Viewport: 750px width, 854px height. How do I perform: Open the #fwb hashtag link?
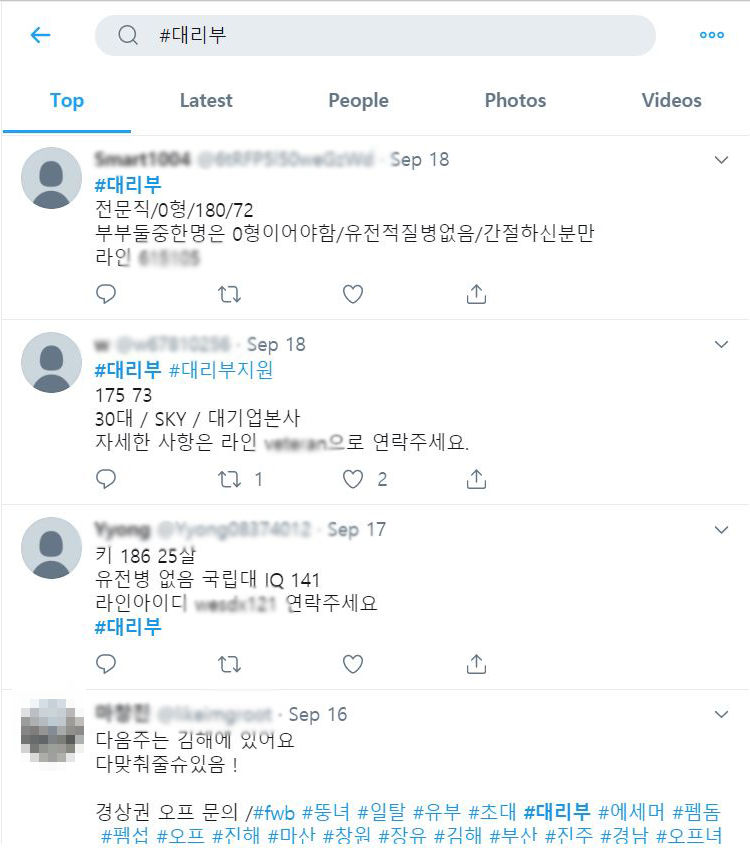coord(274,813)
